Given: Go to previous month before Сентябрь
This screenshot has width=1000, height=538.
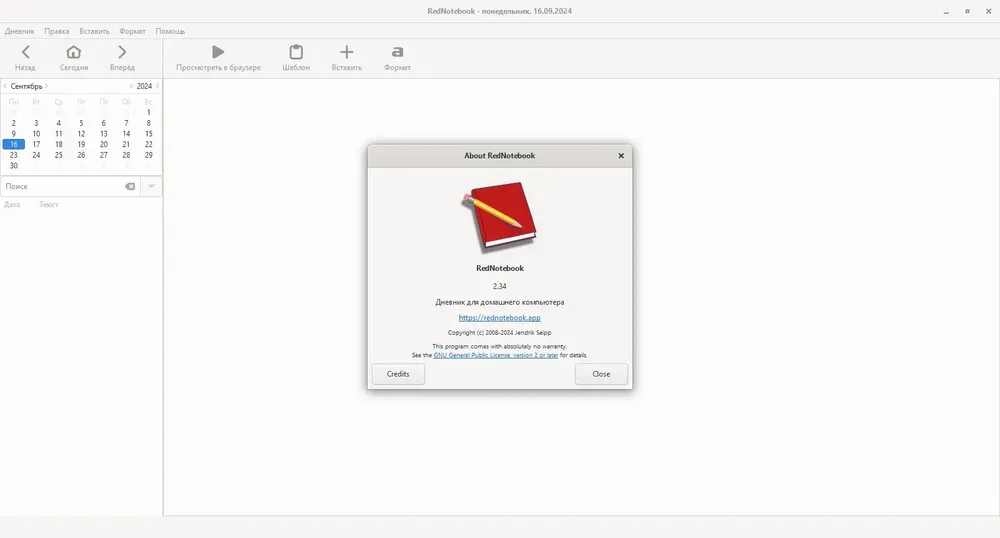Looking at the screenshot, I should click(x=5, y=86).
